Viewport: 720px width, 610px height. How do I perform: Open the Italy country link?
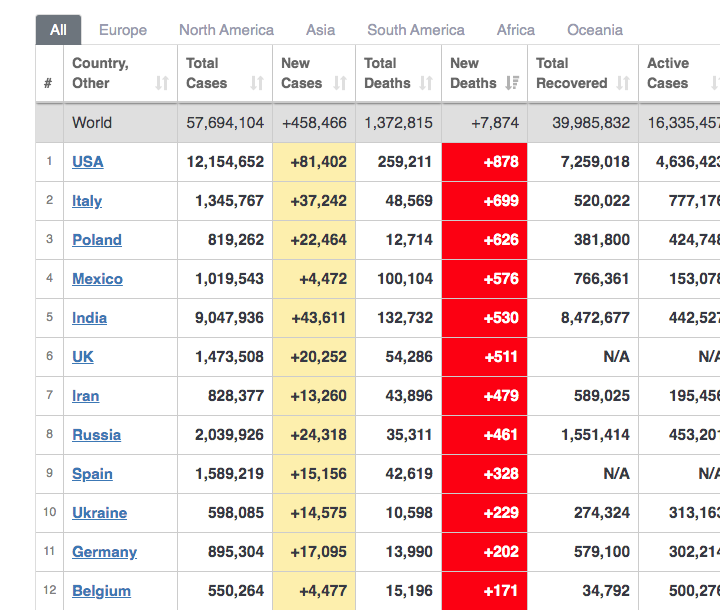87,200
